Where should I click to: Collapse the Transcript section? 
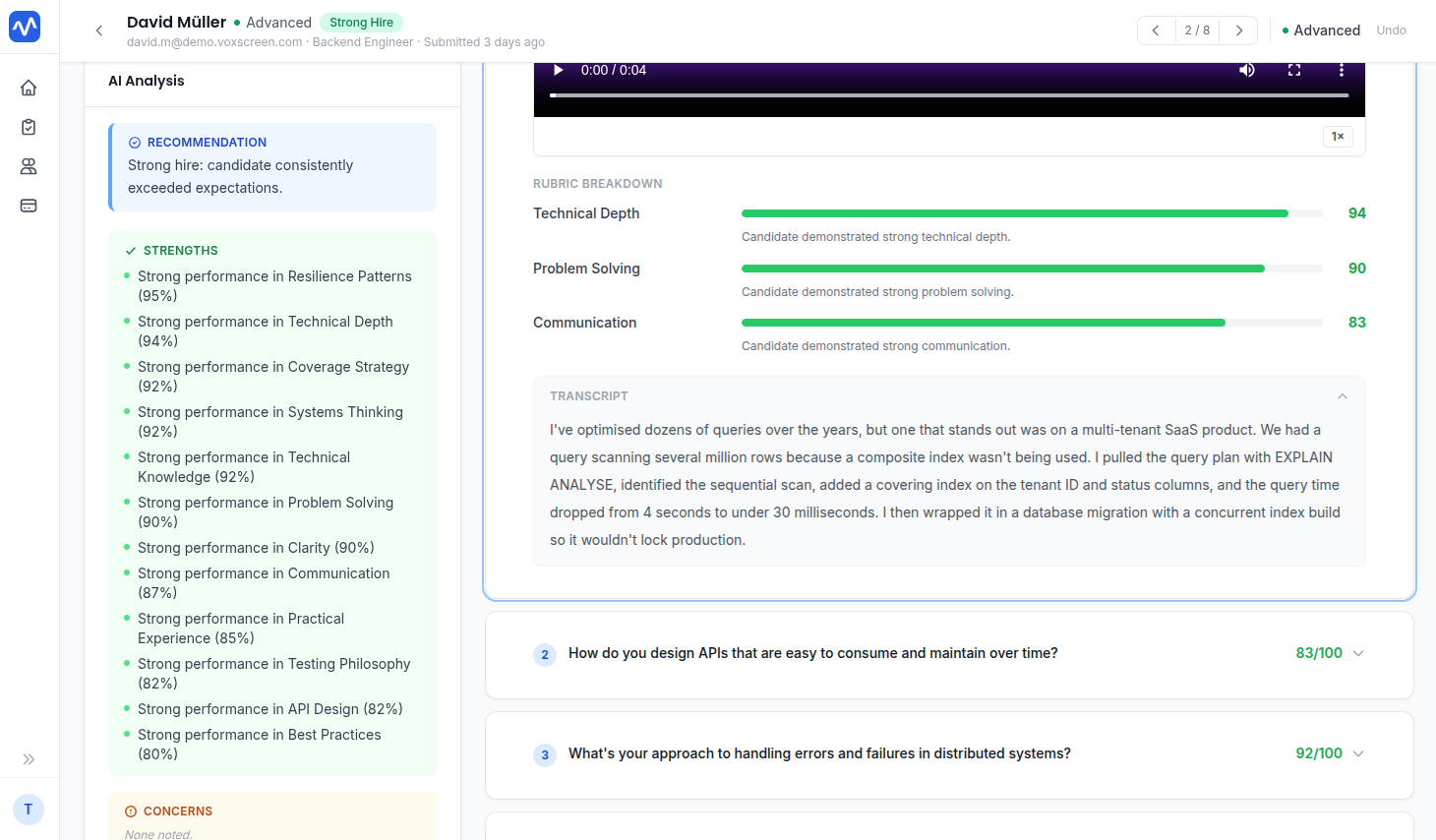point(1343,396)
